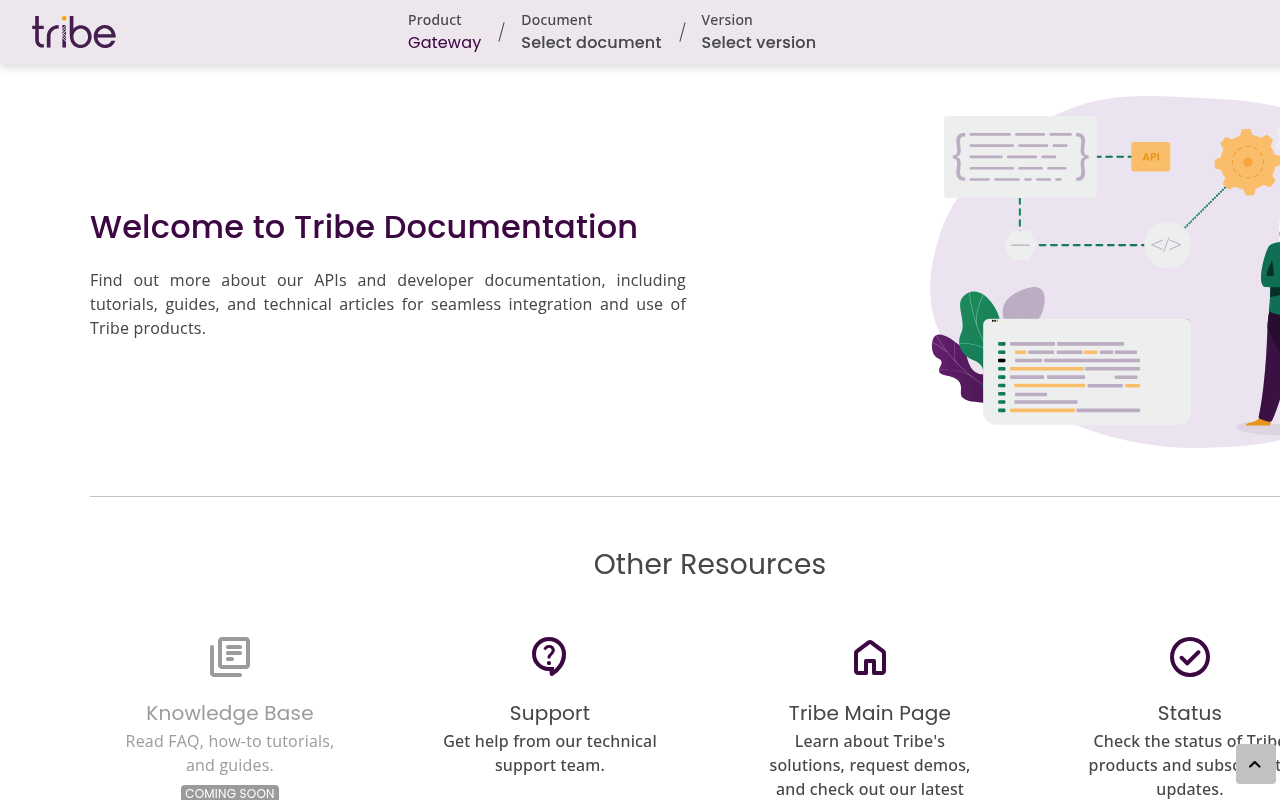
Task: Click the COMING SOON badge
Action: click(230, 793)
